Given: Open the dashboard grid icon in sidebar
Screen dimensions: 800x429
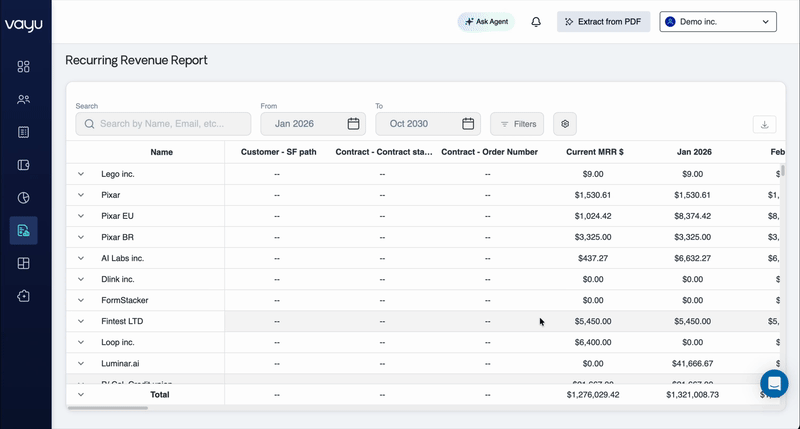Looking at the screenshot, I should [23, 67].
